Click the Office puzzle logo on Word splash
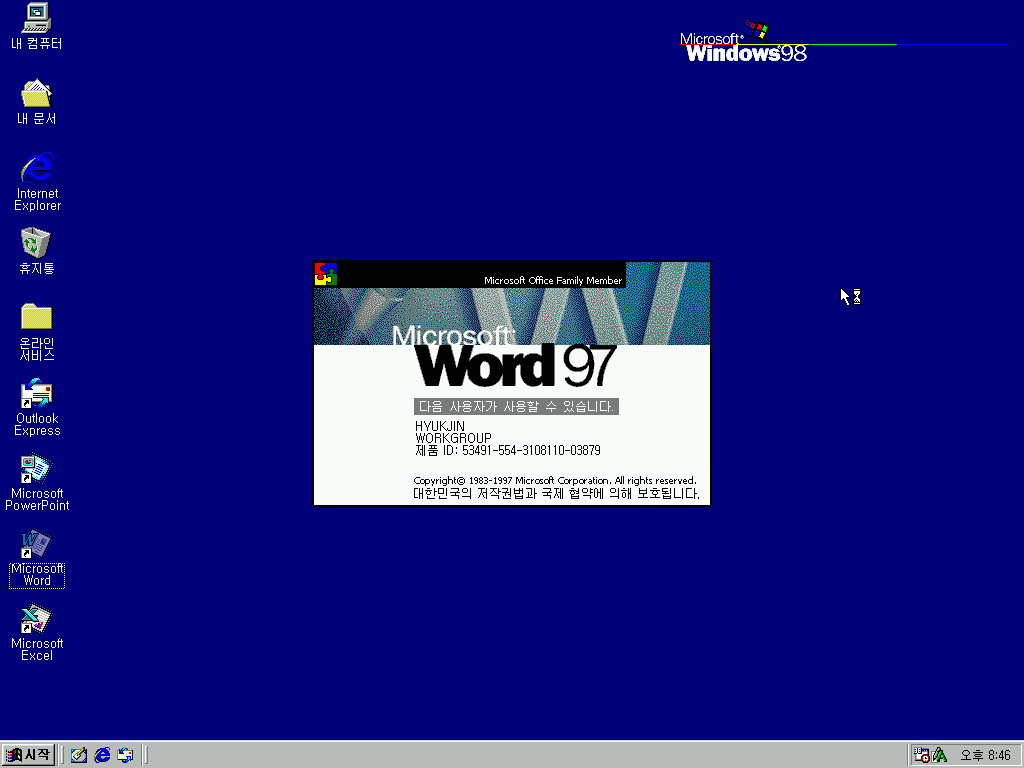Image resolution: width=1024 pixels, height=768 pixels. [x=326, y=274]
